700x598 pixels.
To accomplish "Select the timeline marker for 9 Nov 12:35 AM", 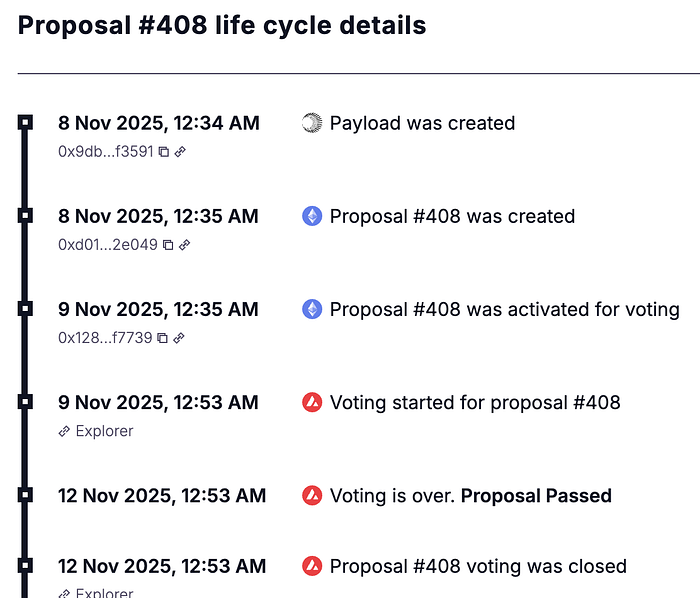I will [x=25, y=308].
